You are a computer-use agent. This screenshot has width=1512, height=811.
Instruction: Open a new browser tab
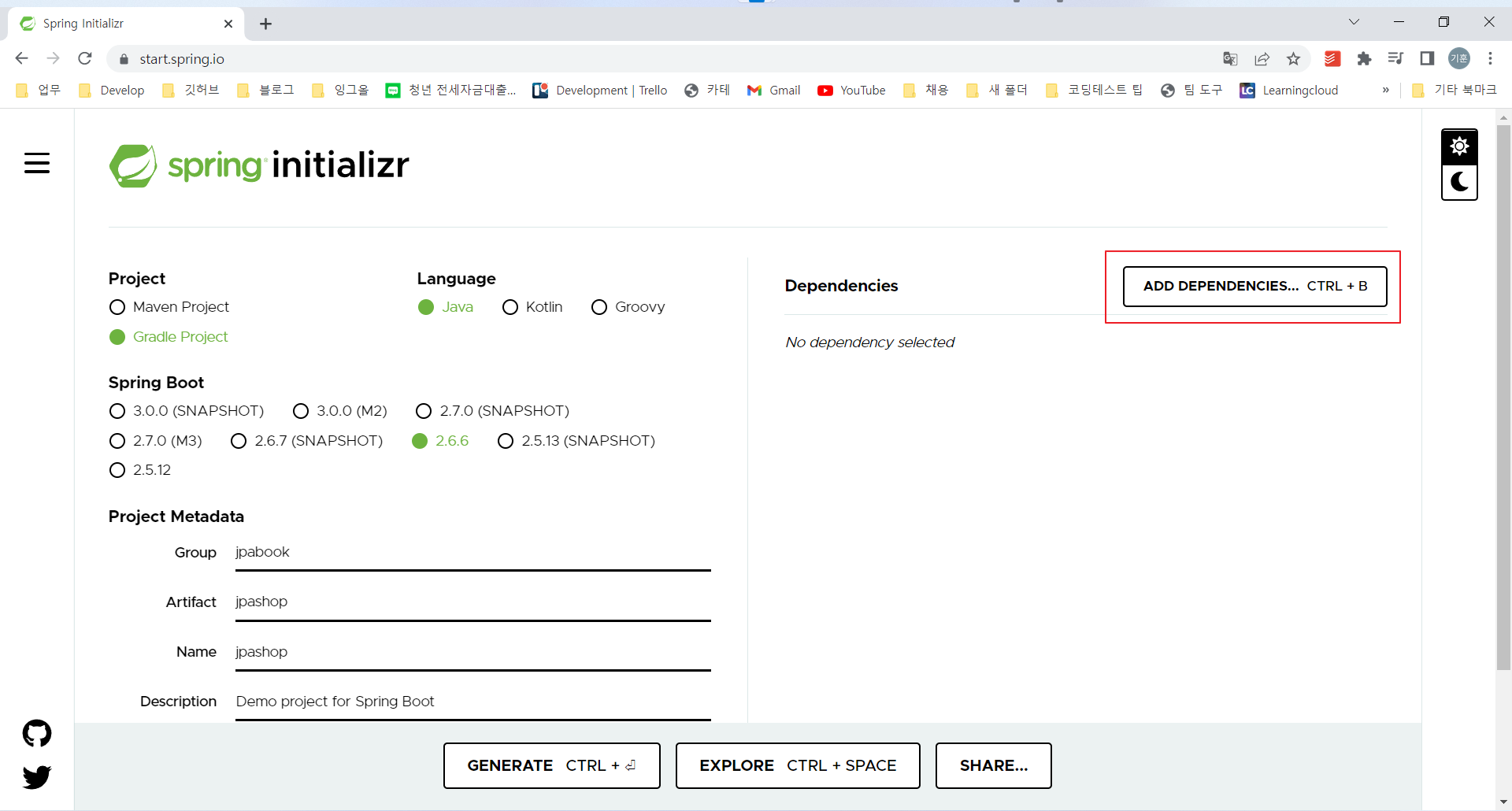[x=266, y=24]
